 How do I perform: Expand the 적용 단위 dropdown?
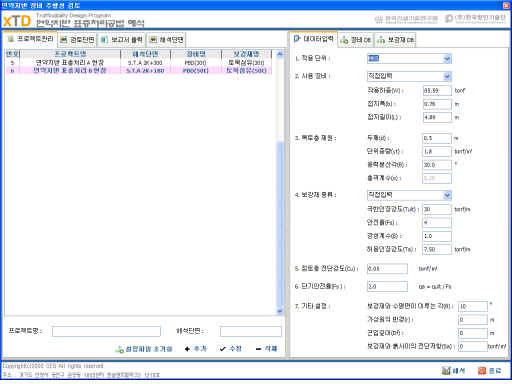point(447,59)
